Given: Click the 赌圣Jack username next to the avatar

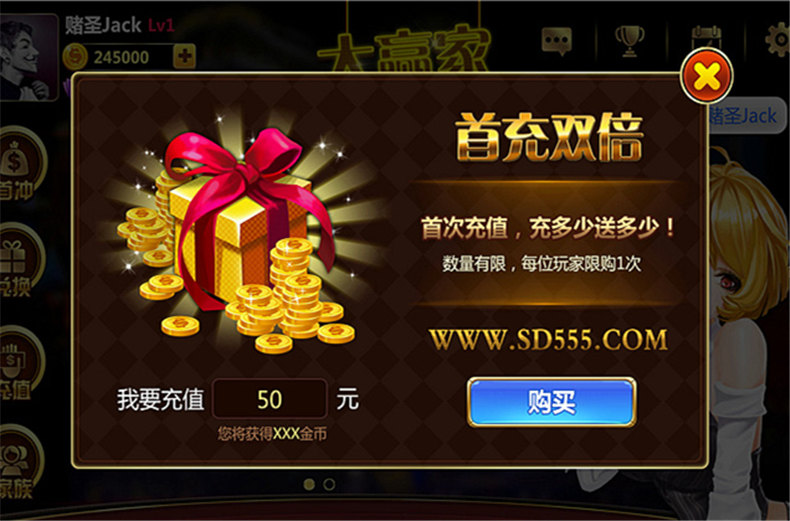Looking at the screenshot, I should [x=103, y=25].
